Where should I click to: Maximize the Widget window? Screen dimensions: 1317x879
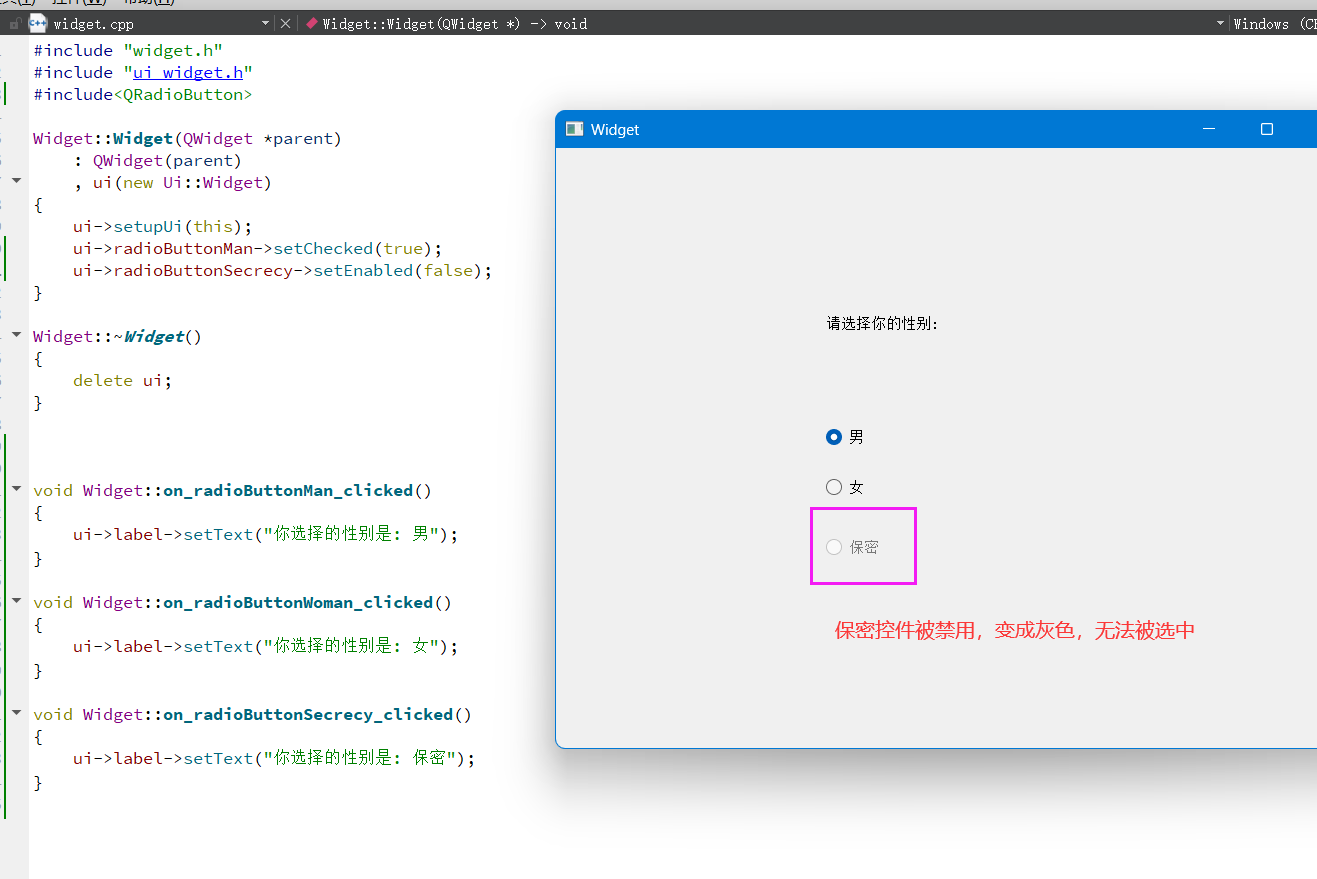[x=1267, y=129]
